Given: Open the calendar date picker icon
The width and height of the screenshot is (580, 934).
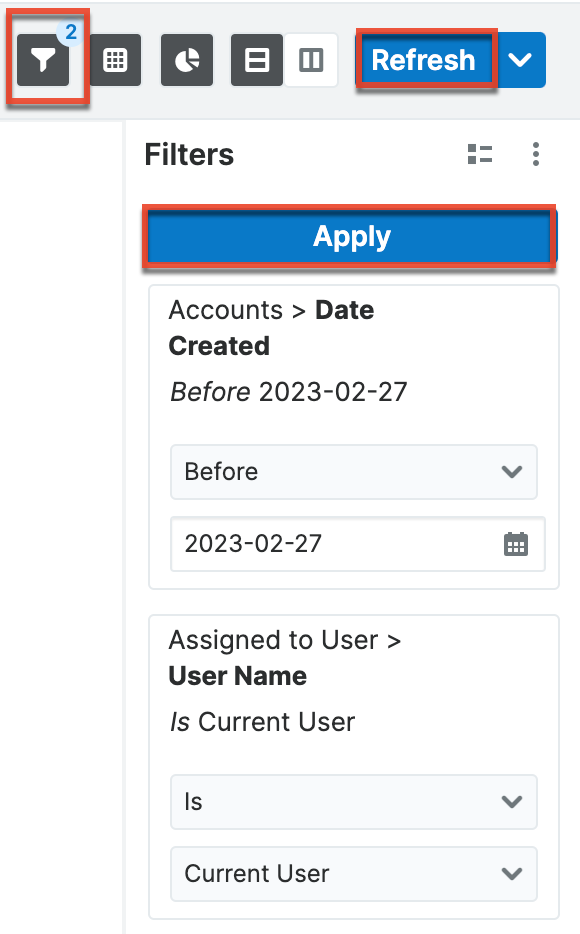Looking at the screenshot, I should click(516, 544).
